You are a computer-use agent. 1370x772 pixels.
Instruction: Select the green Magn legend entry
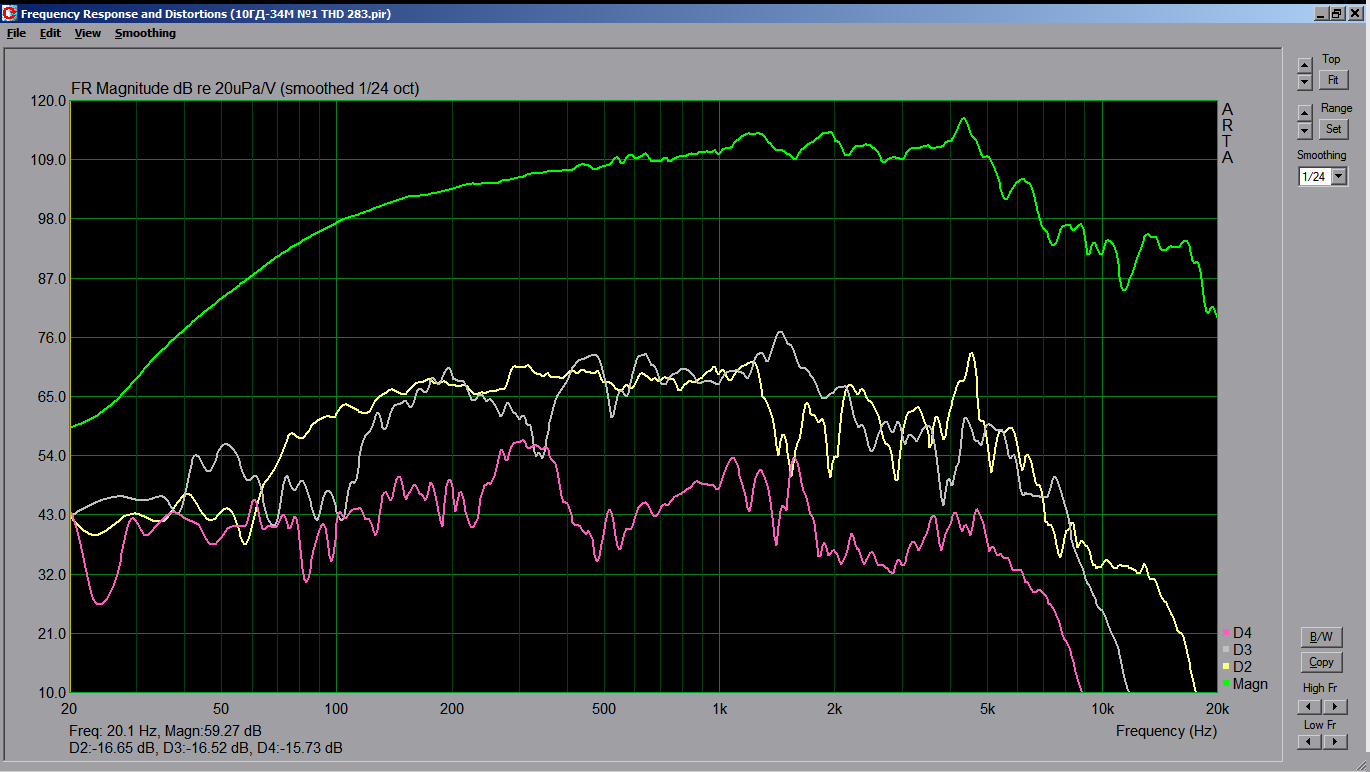(1245, 684)
